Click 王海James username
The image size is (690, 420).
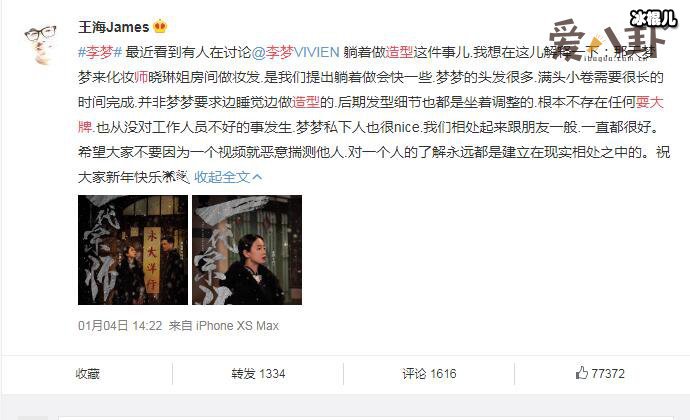[114, 27]
